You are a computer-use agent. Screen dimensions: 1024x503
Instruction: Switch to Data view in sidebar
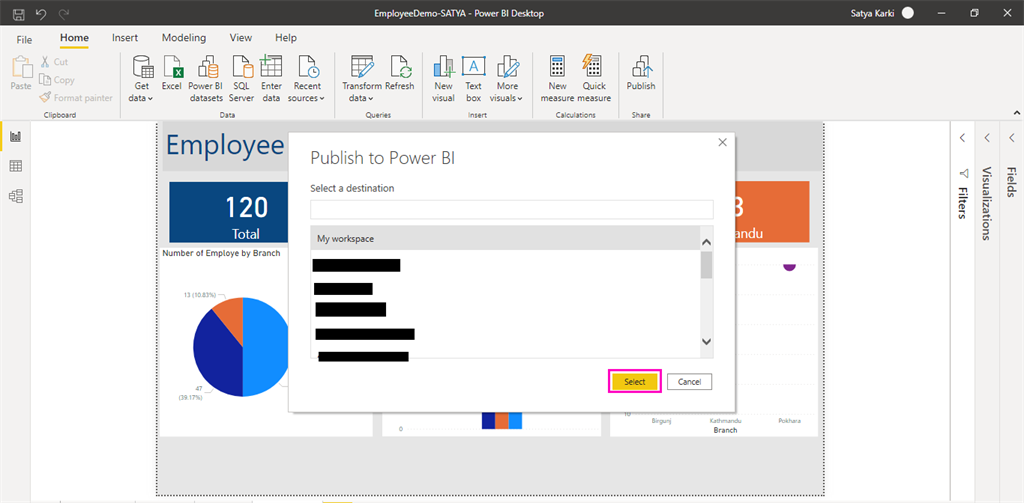tap(16, 166)
